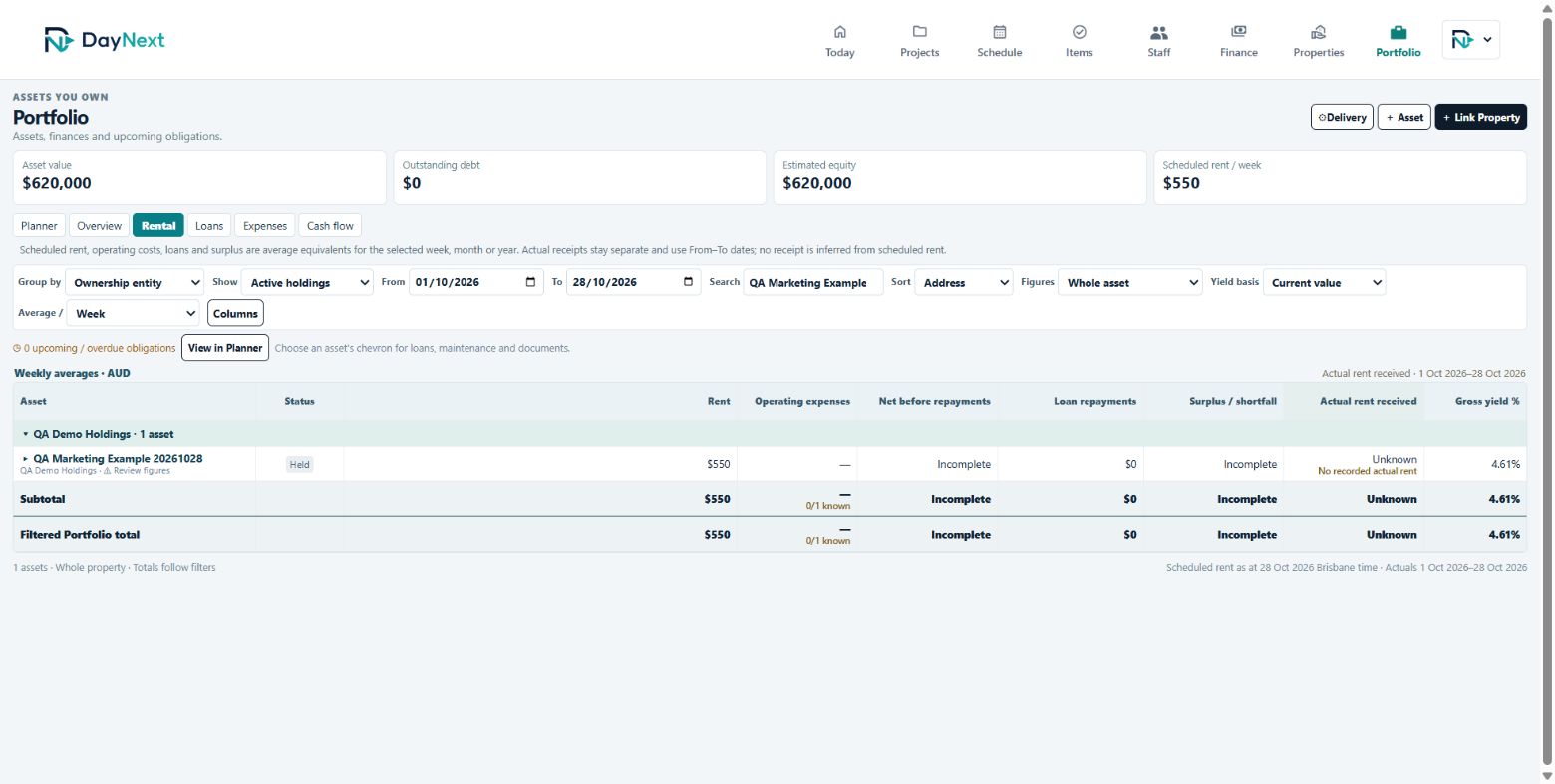The image size is (1555, 784).
Task: Switch to the Expenses tab
Action: pyautogui.click(x=265, y=226)
